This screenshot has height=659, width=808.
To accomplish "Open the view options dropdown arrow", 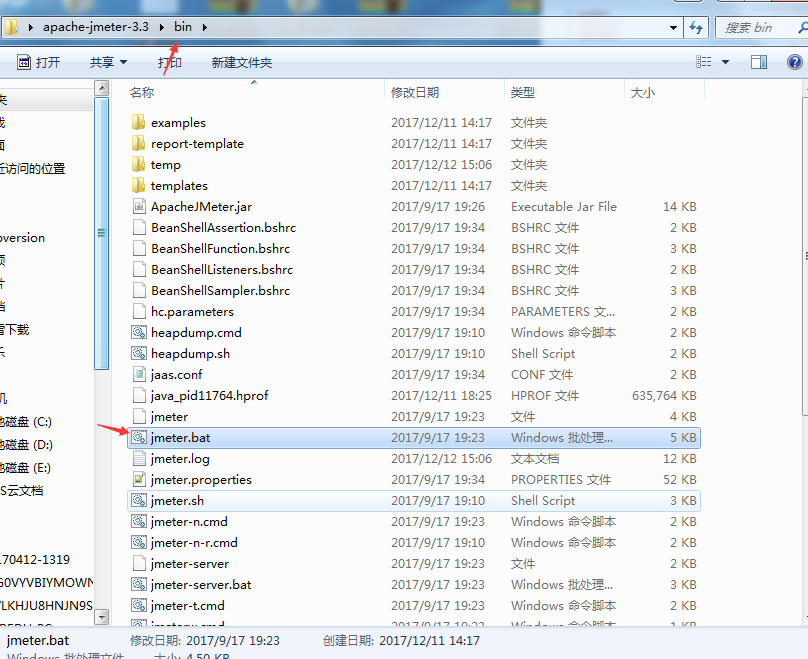I will pos(725,62).
